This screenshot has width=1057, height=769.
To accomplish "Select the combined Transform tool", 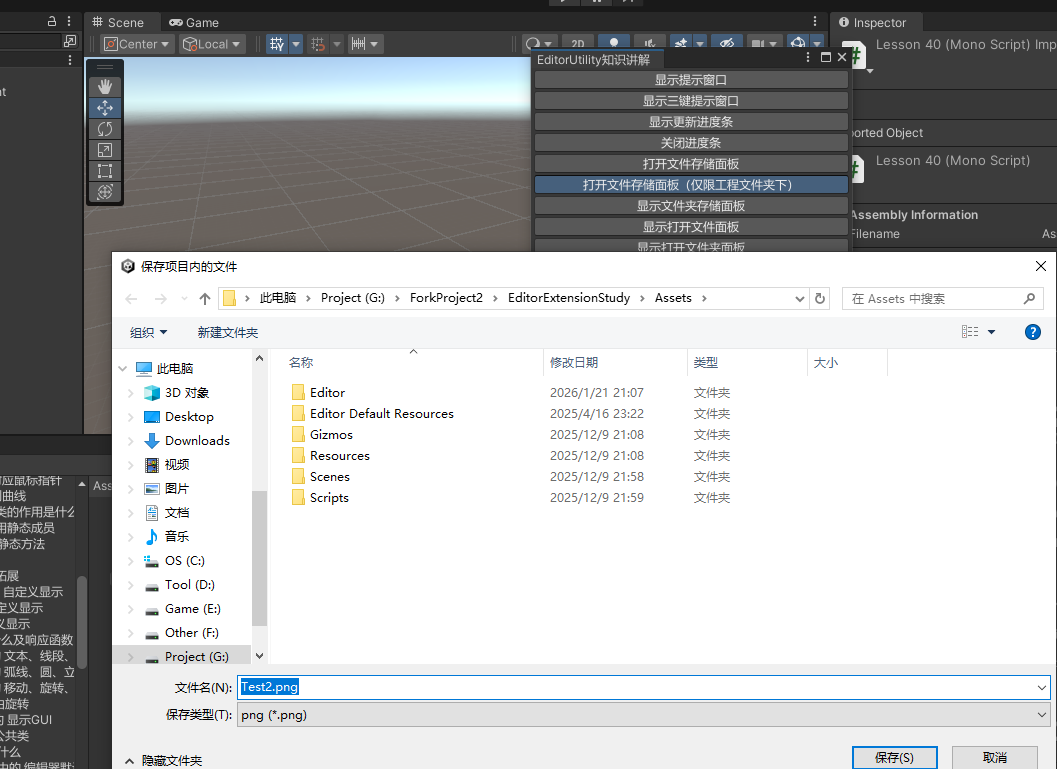I will pos(105,192).
